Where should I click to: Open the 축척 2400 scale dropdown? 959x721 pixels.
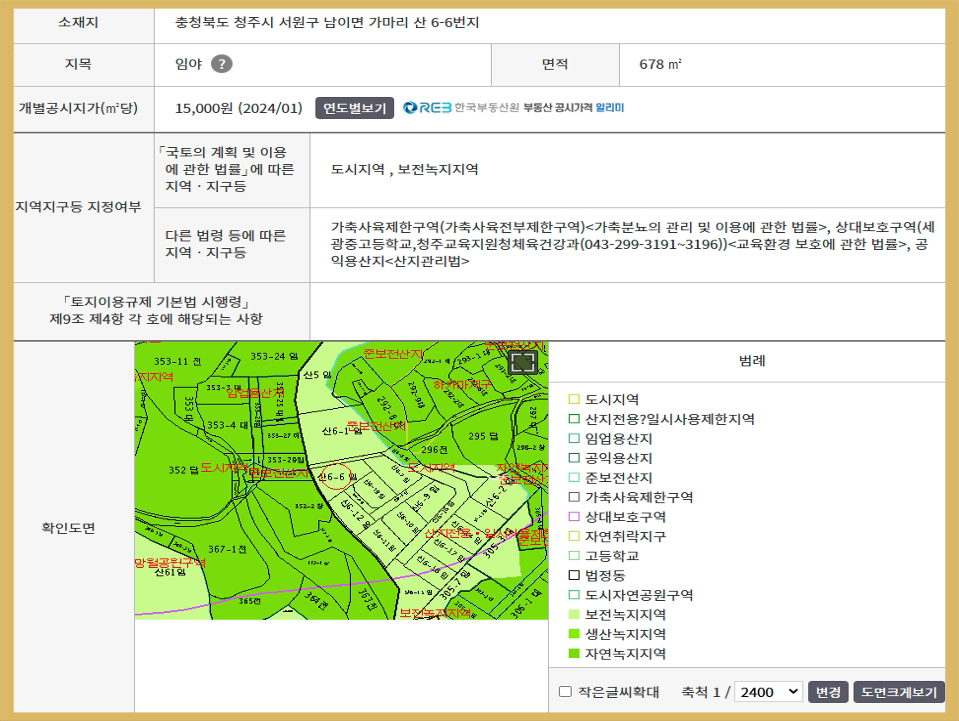click(770, 692)
